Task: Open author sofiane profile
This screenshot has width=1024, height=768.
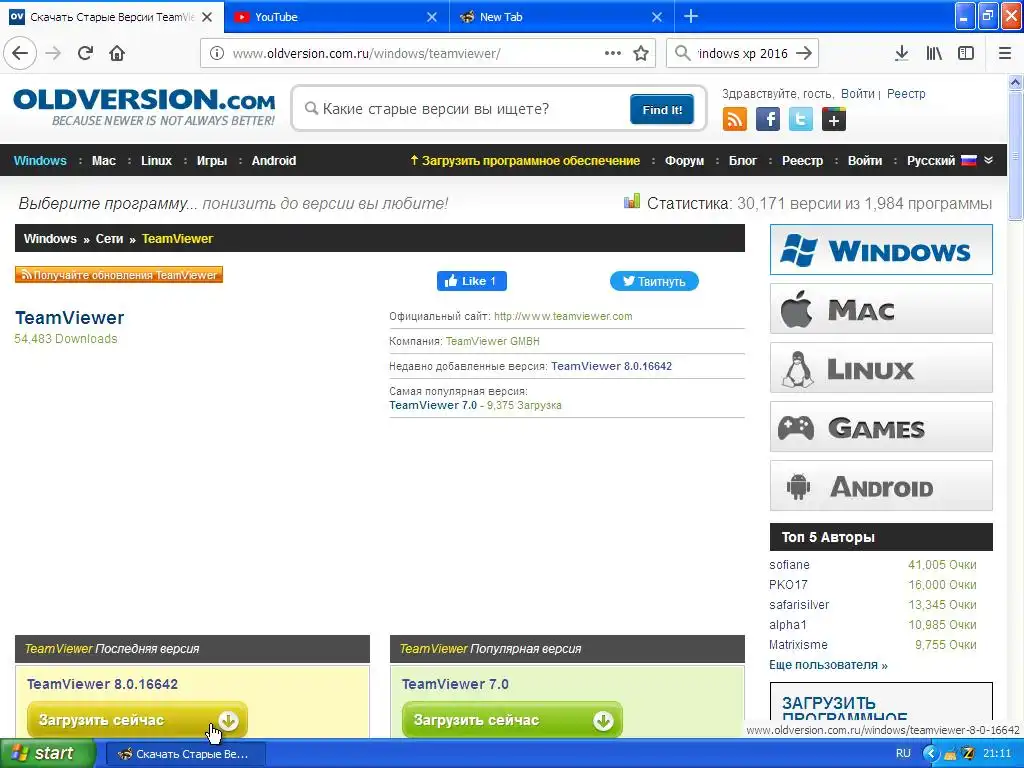Action: [790, 564]
